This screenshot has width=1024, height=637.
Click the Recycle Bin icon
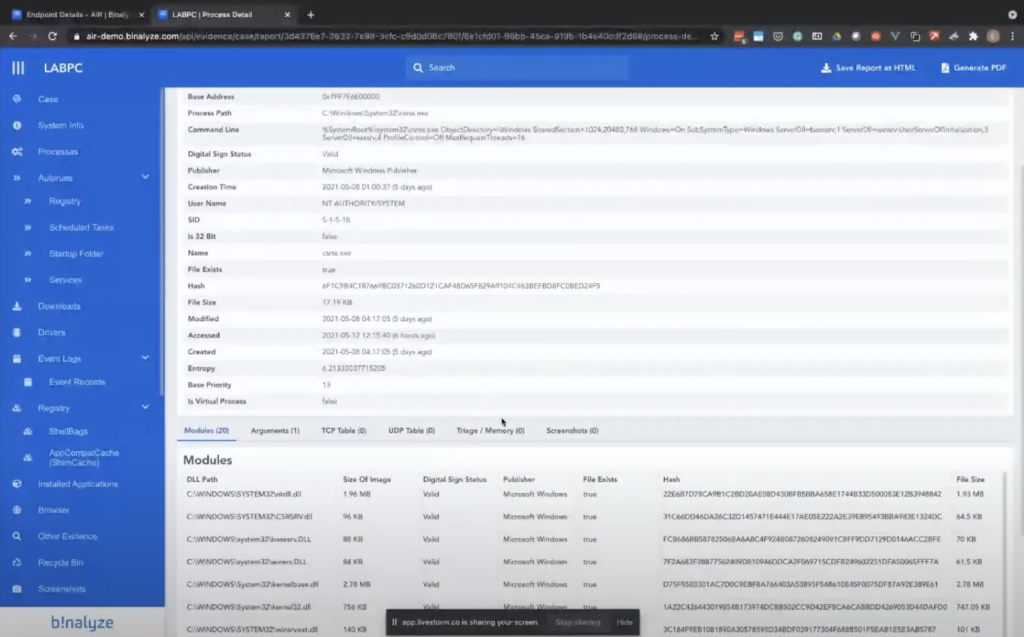pyautogui.click(x=17, y=562)
